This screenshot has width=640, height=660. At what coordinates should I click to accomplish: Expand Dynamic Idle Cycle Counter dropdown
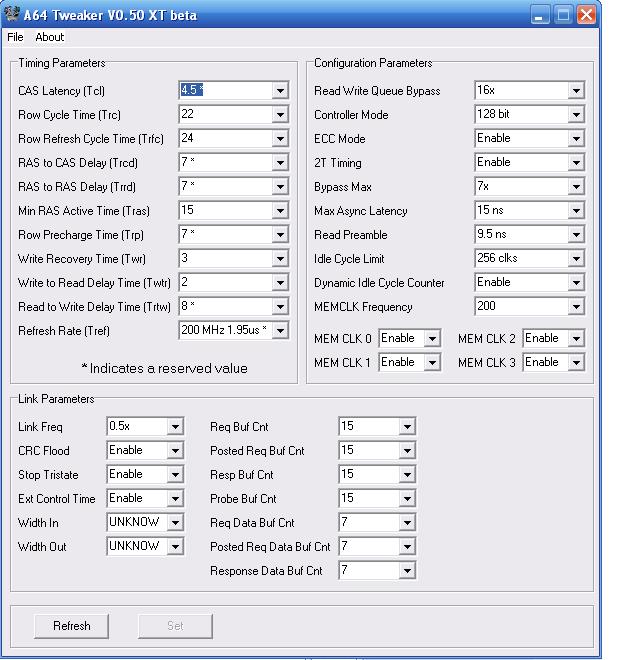pyautogui.click(x=576, y=282)
